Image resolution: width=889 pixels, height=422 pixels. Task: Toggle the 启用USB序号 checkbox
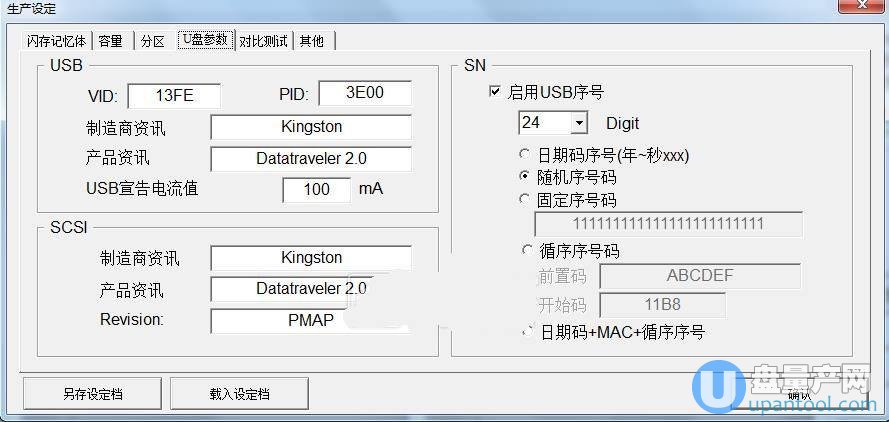(x=494, y=92)
